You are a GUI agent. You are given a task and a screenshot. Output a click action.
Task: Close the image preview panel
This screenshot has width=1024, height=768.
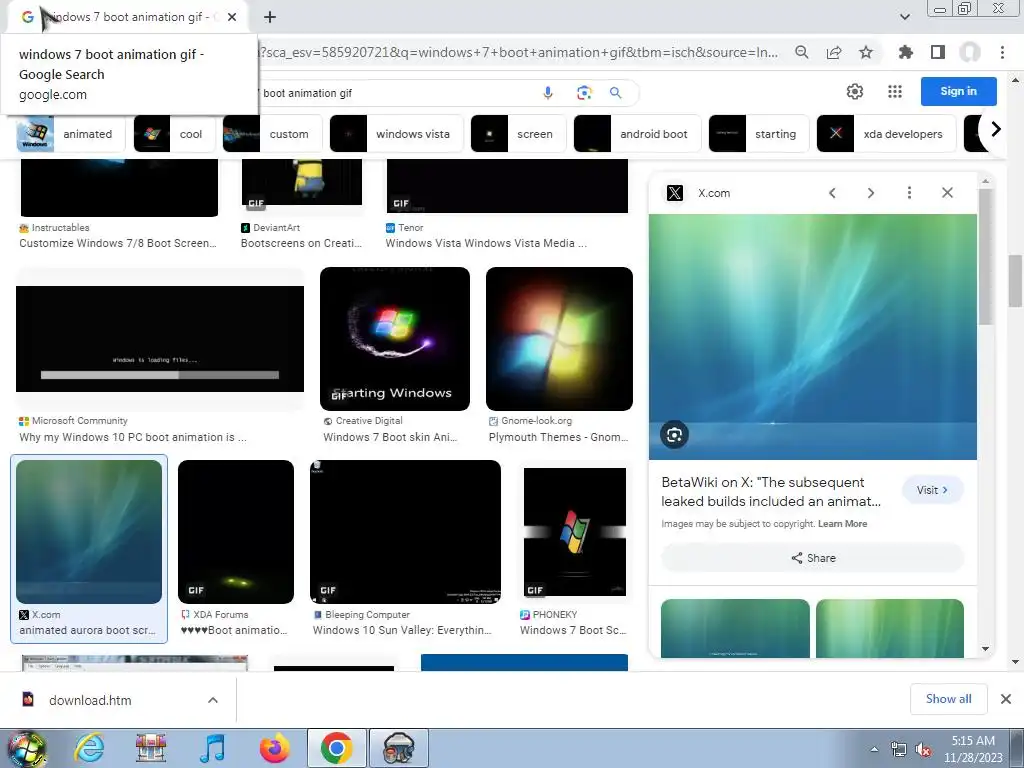coord(948,193)
